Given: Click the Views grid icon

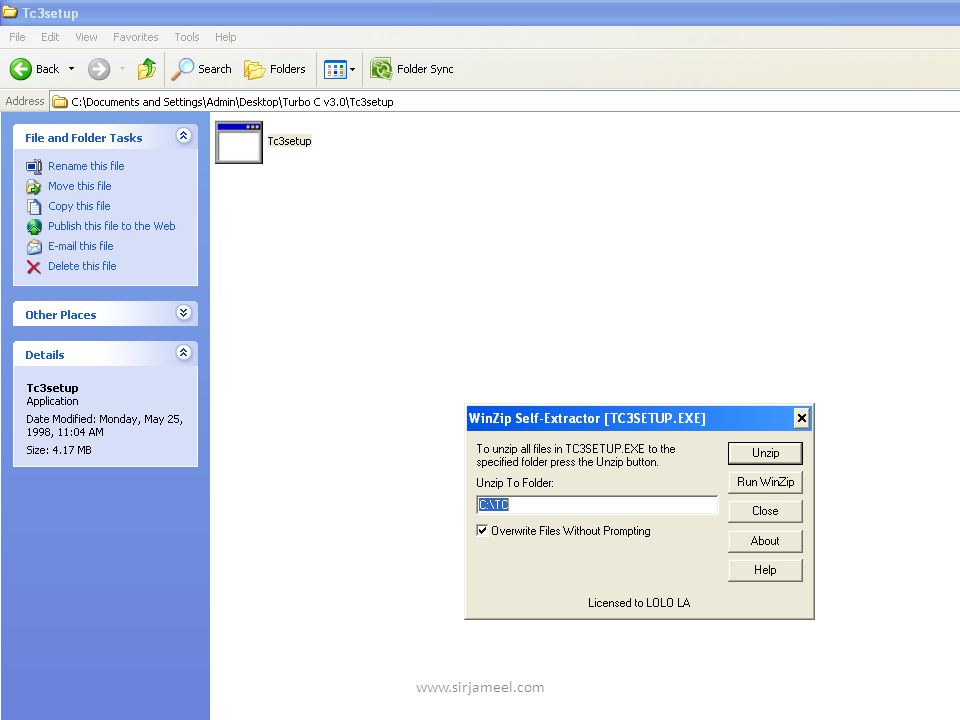Looking at the screenshot, I should [335, 69].
